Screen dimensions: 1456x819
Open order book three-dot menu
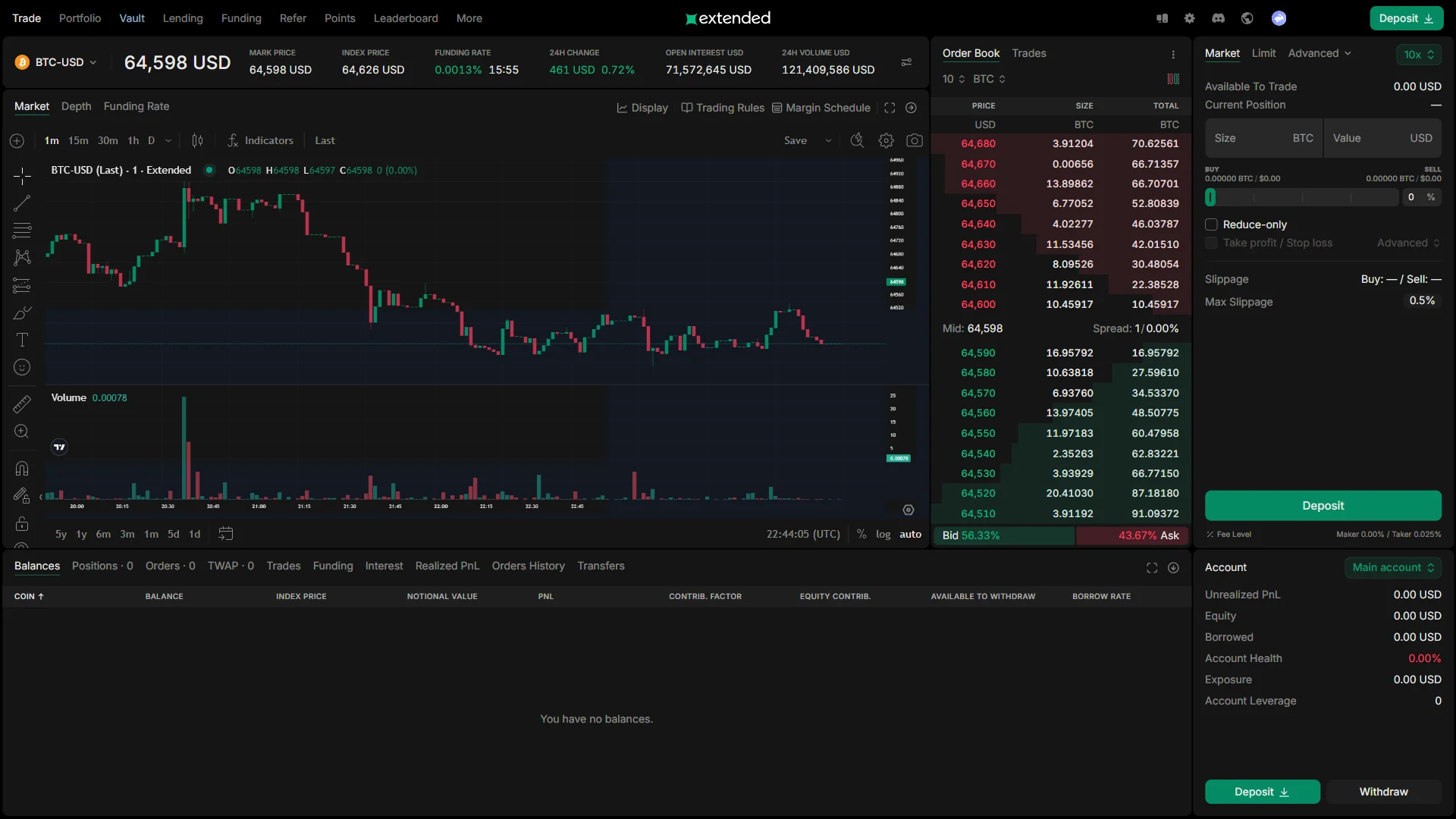point(1173,55)
